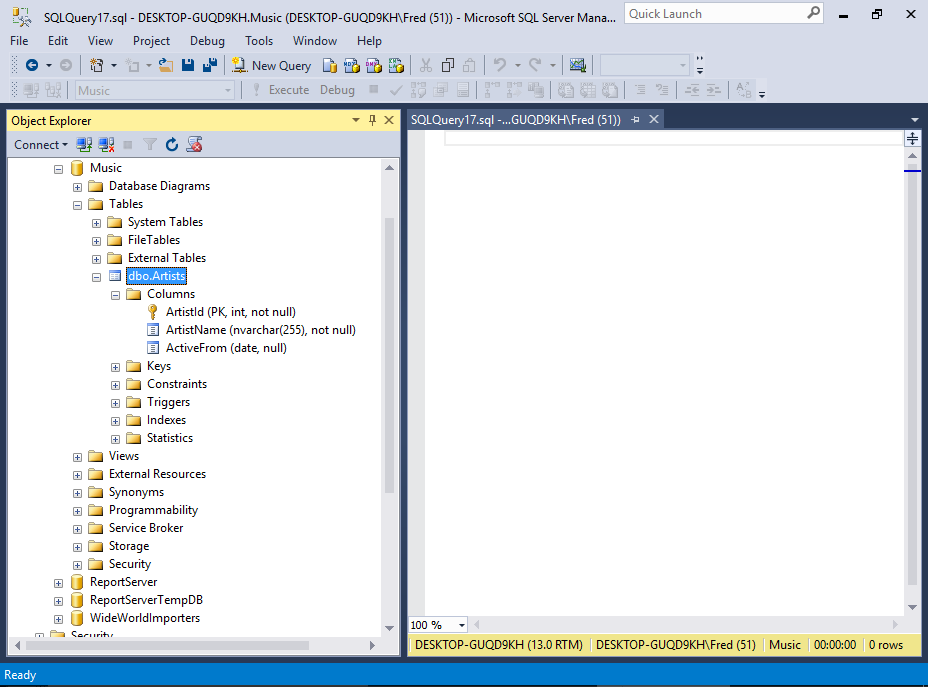Click the Debug toolbar button
The height and width of the screenshot is (687, 928).
tap(337, 89)
